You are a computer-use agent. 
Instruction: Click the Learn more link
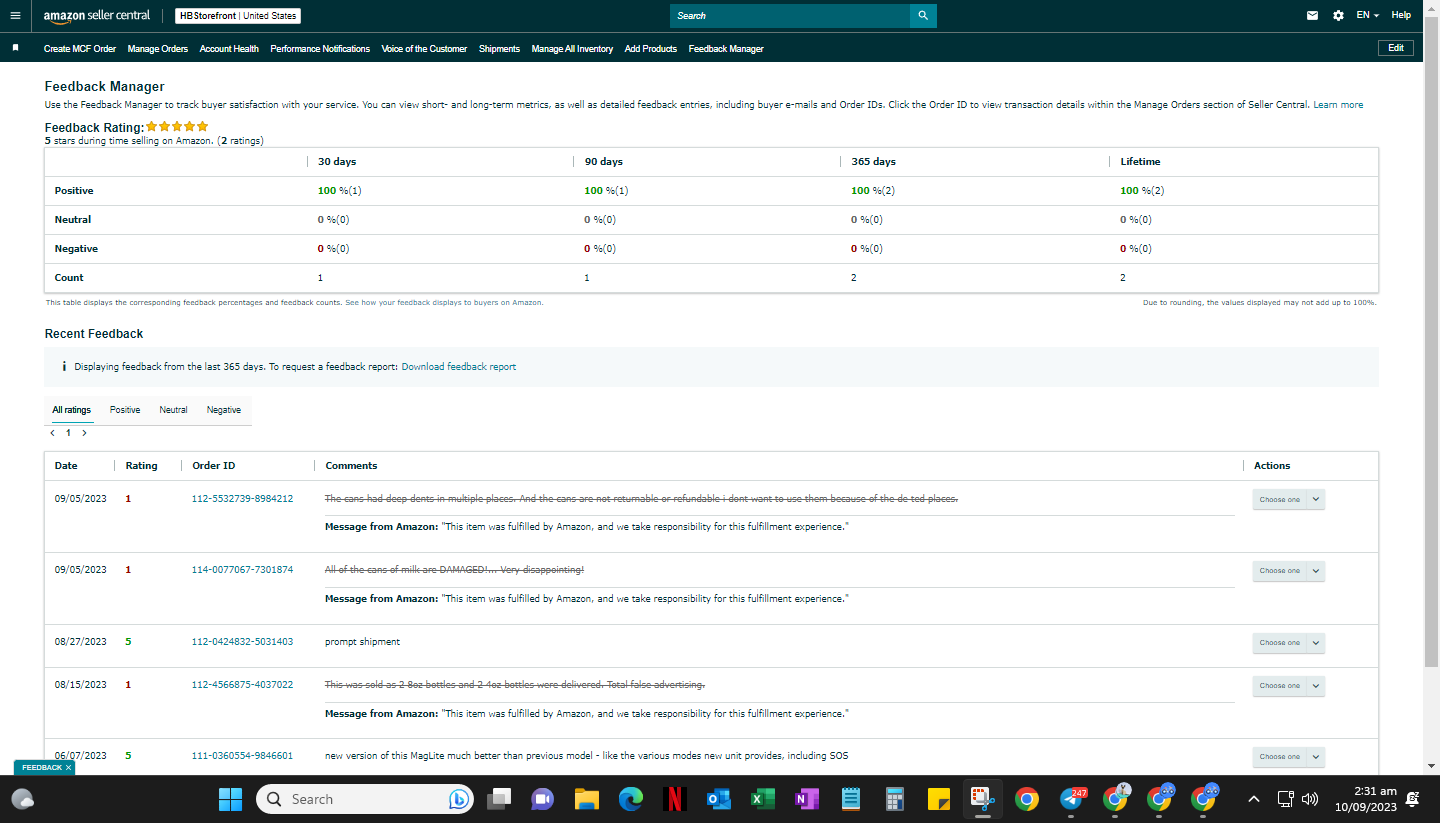pos(1338,105)
